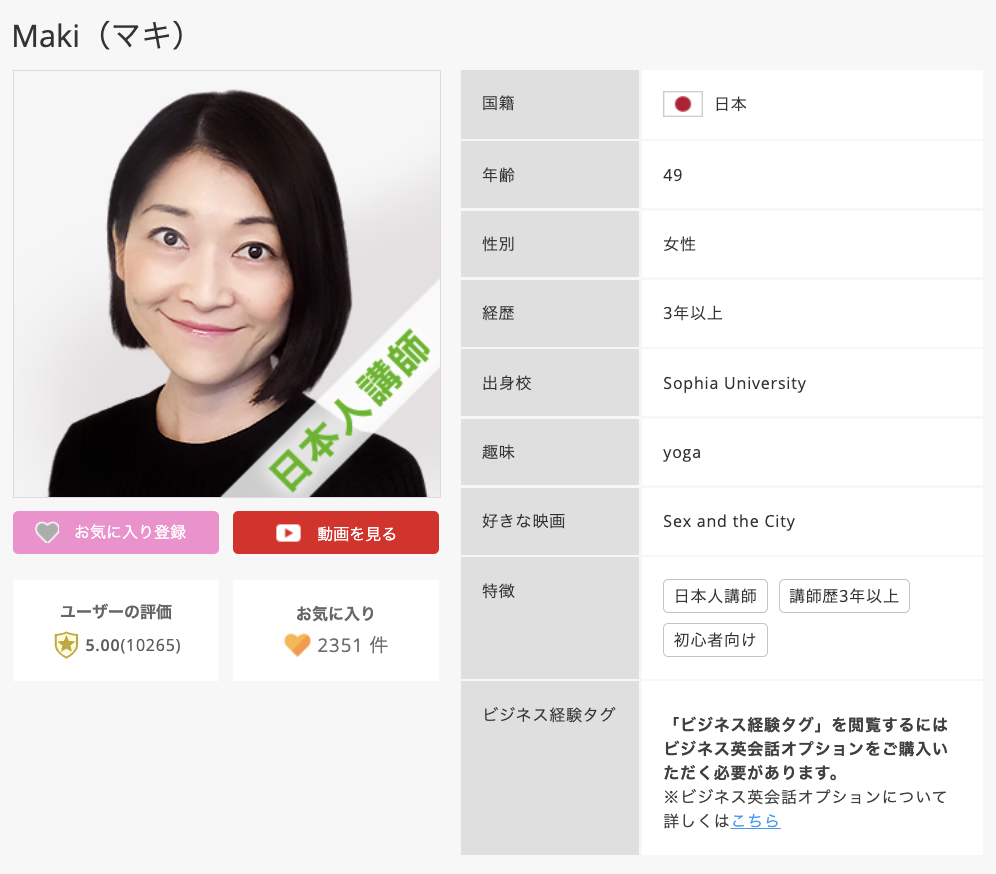Click the Maki（マキ）page heading
996x874 pixels.
coord(100,35)
